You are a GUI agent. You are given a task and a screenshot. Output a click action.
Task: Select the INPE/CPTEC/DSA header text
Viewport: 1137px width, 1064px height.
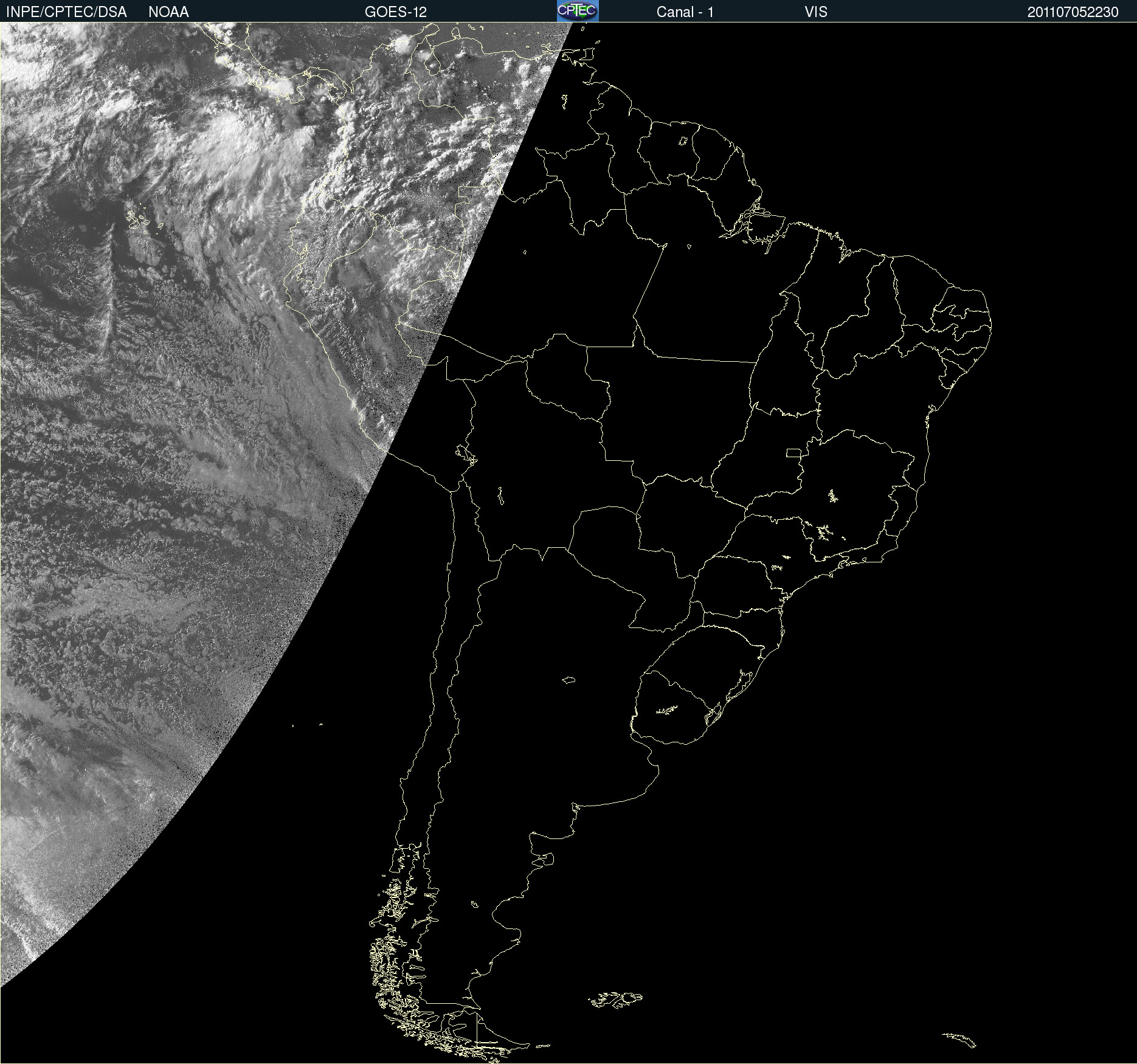coord(66,12)
